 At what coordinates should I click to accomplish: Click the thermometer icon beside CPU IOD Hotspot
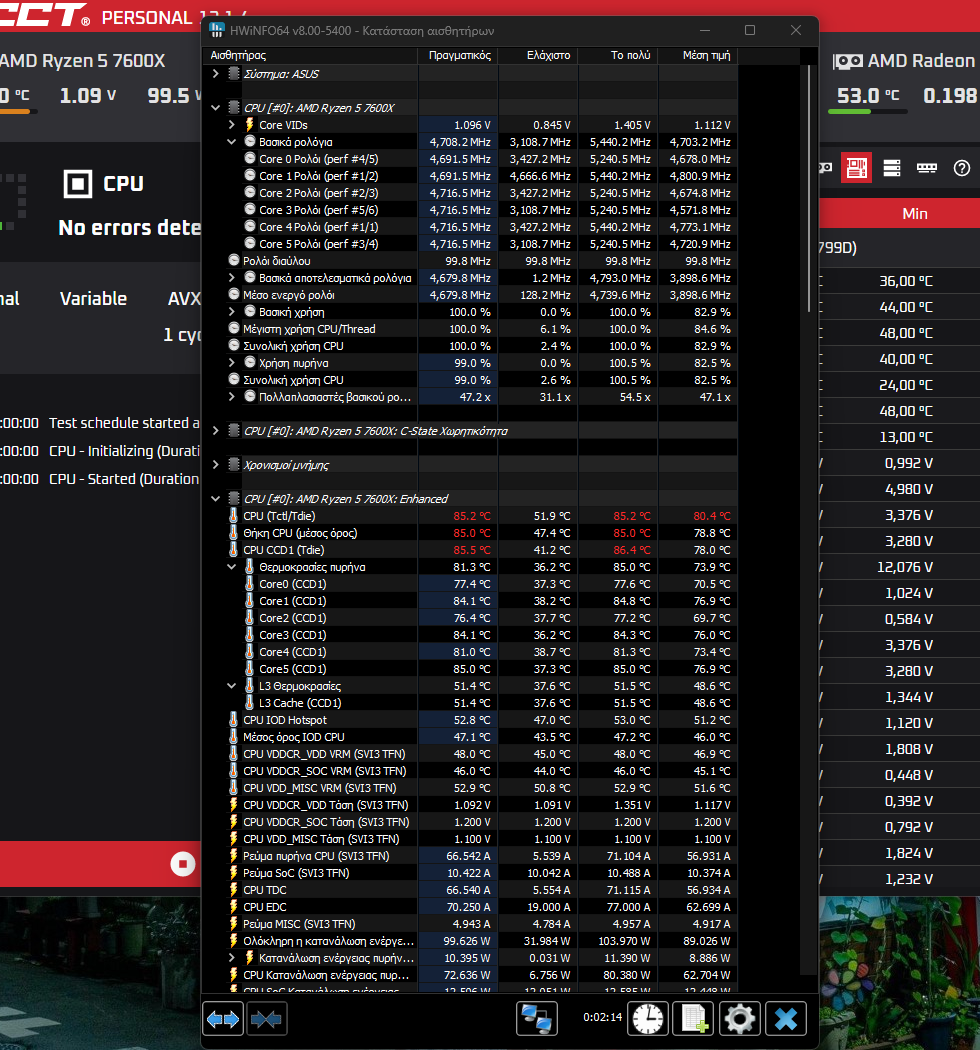(233, 720)
